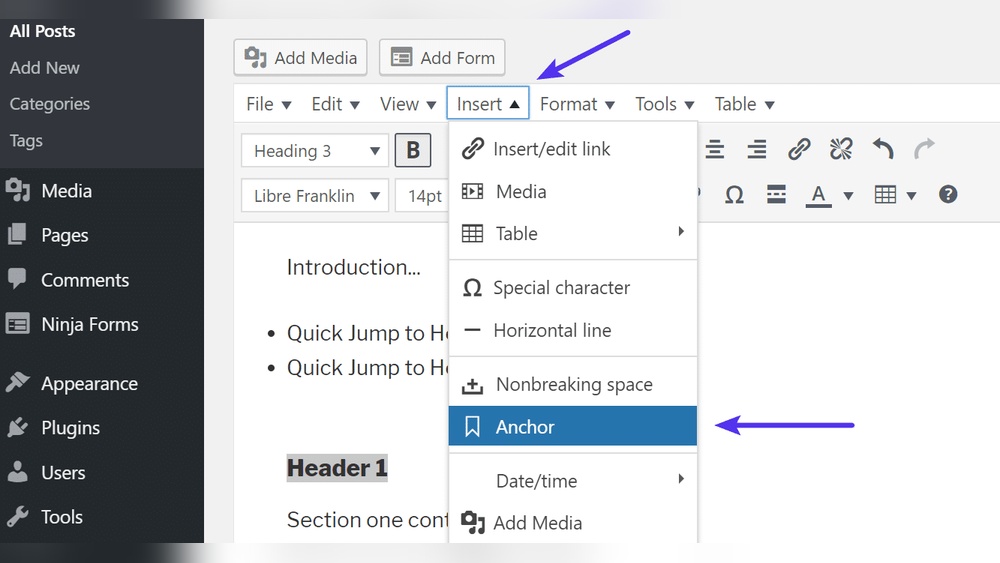Screen dimensions: 1000x563
Task: Choose Nonbreaking space from Insert menu
Action: [x=573, y=384]
